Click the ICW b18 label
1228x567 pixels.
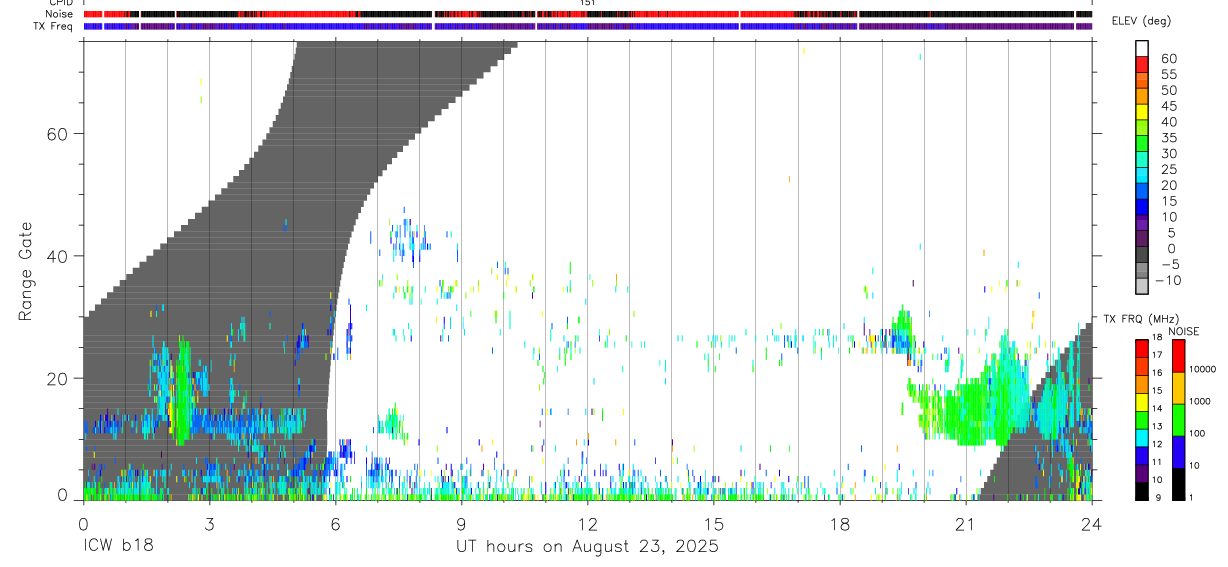(x=118, y=547)
